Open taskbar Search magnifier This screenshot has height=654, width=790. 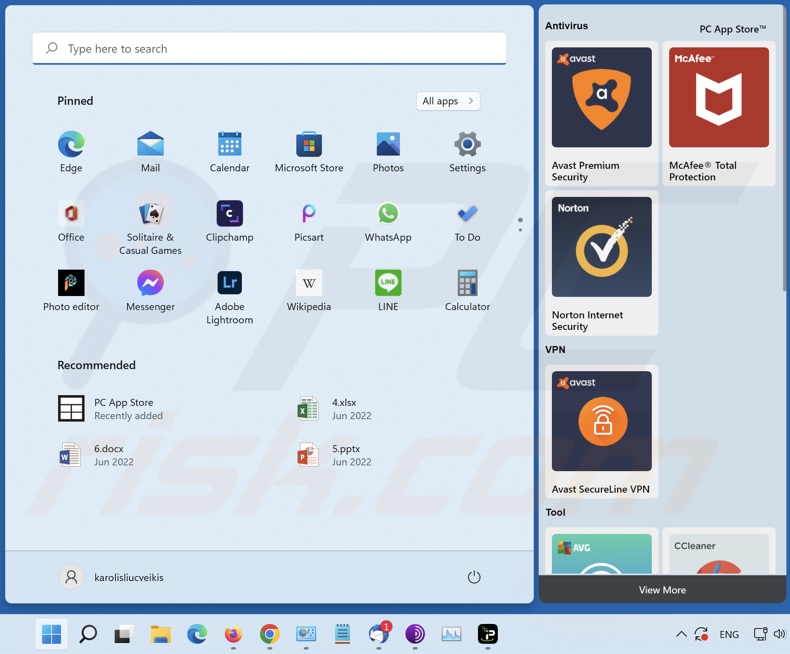click(x=88, y=634)
